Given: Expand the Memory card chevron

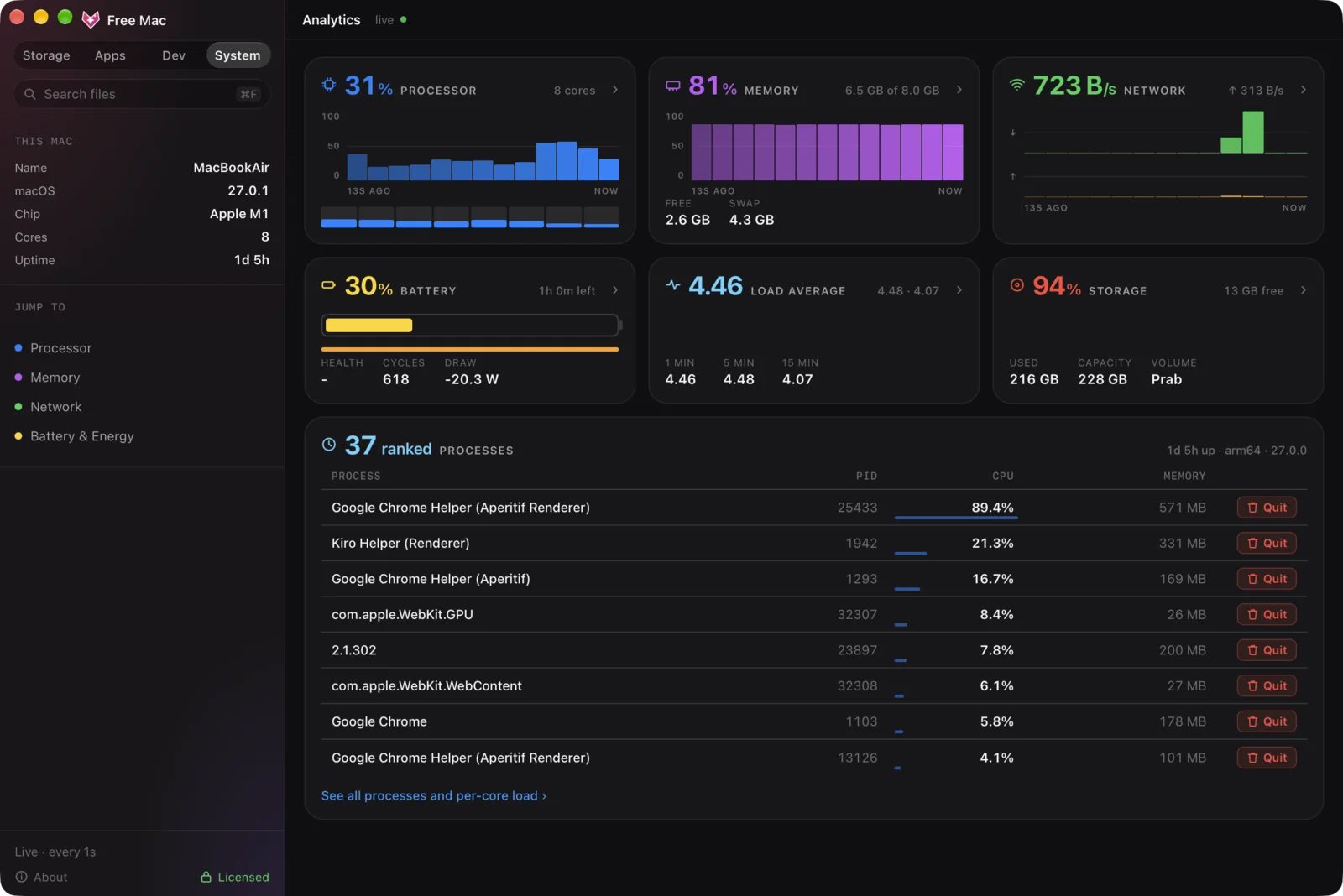Looking at the screenshot, I should pos(959,90).
